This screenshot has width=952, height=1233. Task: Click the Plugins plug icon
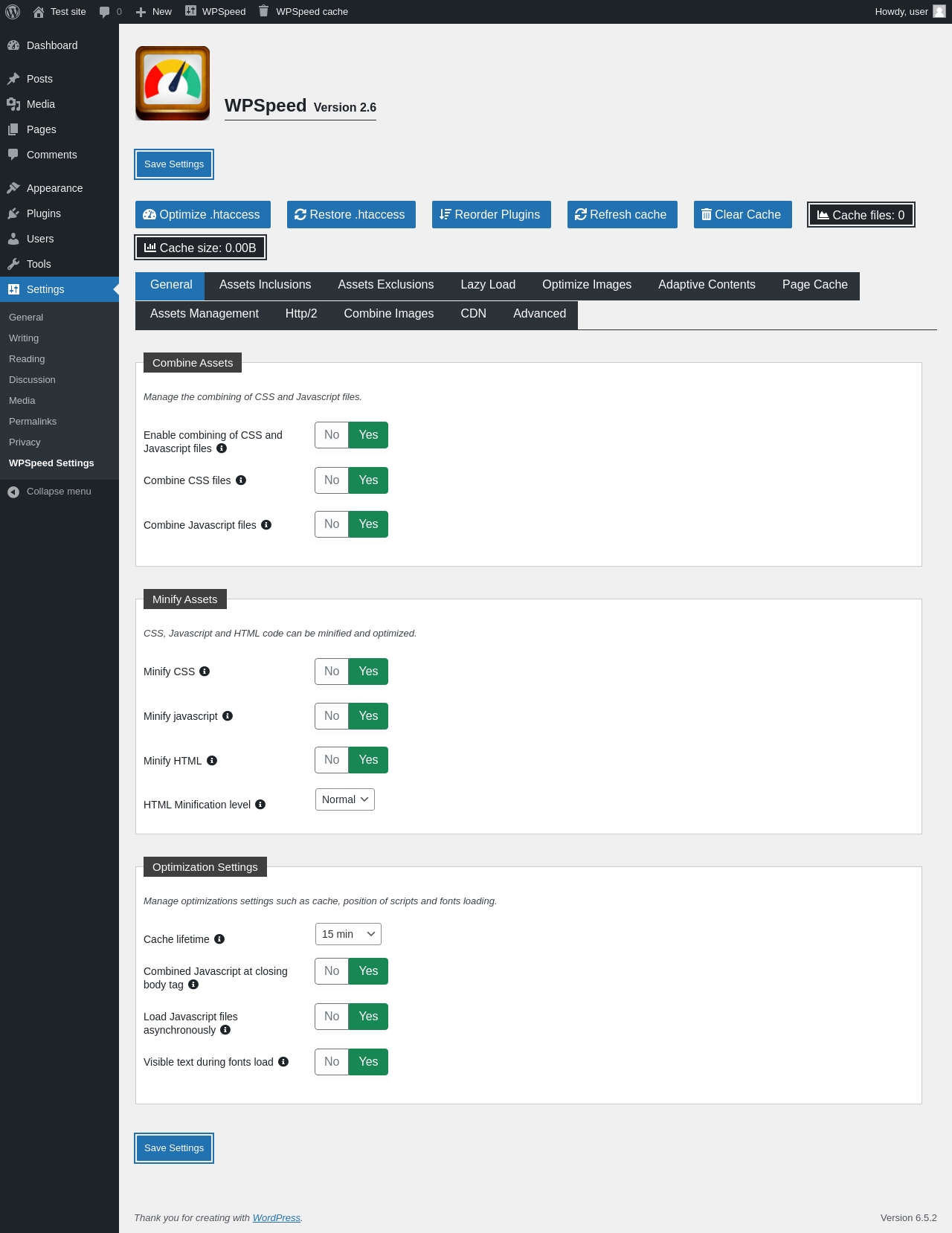pyautogui.click(x=13, y=213)
